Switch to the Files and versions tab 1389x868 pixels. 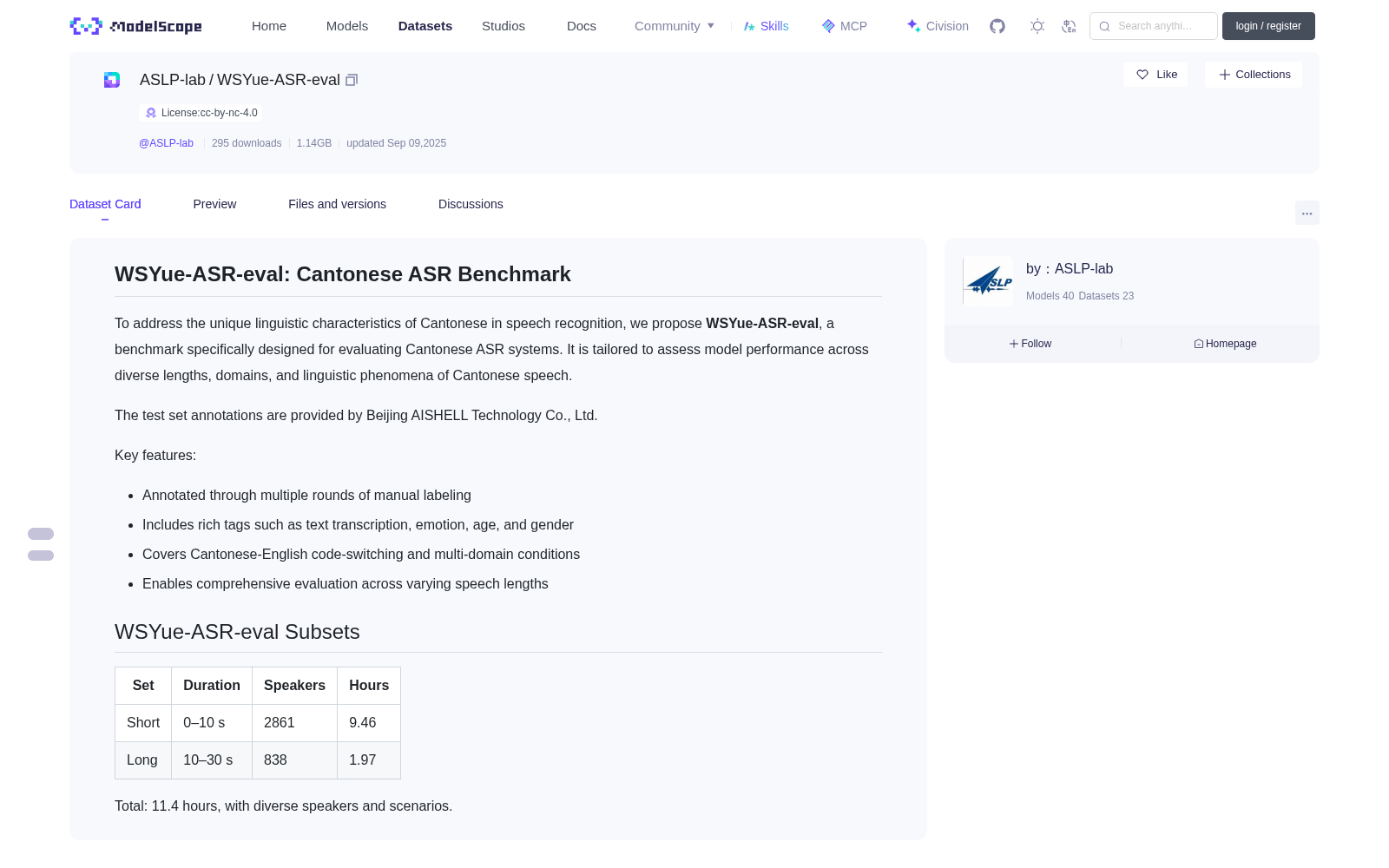pos(337,204)
